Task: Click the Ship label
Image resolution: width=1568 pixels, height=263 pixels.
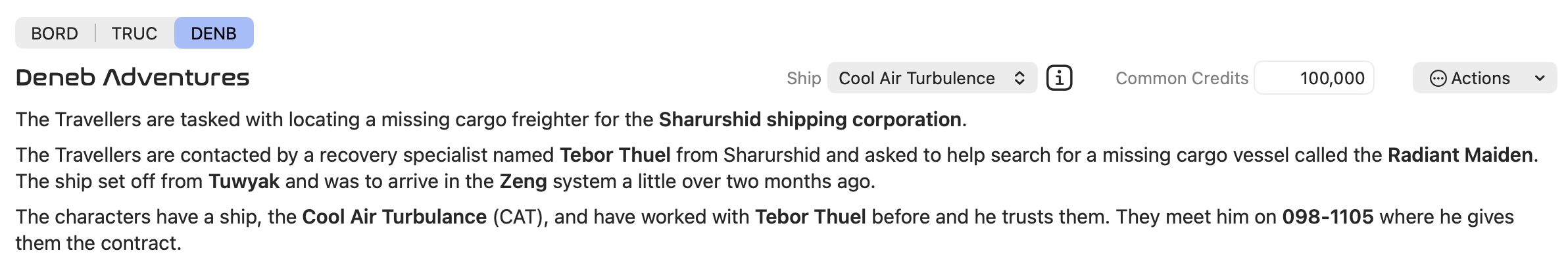Action: [804, 78]
